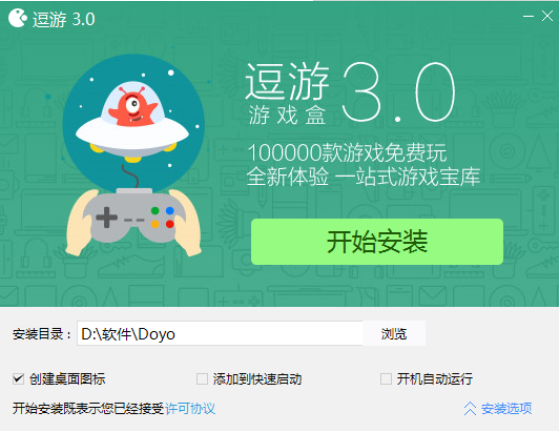Click the Doyo logo in title bar
The height and width of the screenshot is (431, 560).
coord(17,18)
